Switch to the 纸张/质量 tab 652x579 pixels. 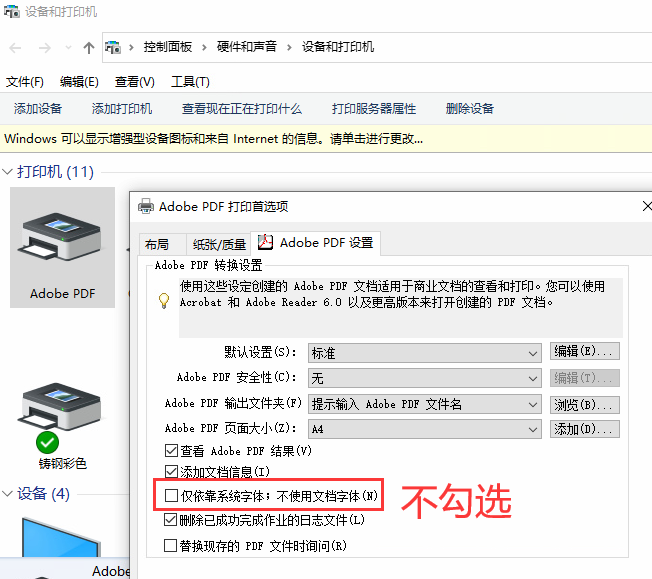[x=219, y=244]
